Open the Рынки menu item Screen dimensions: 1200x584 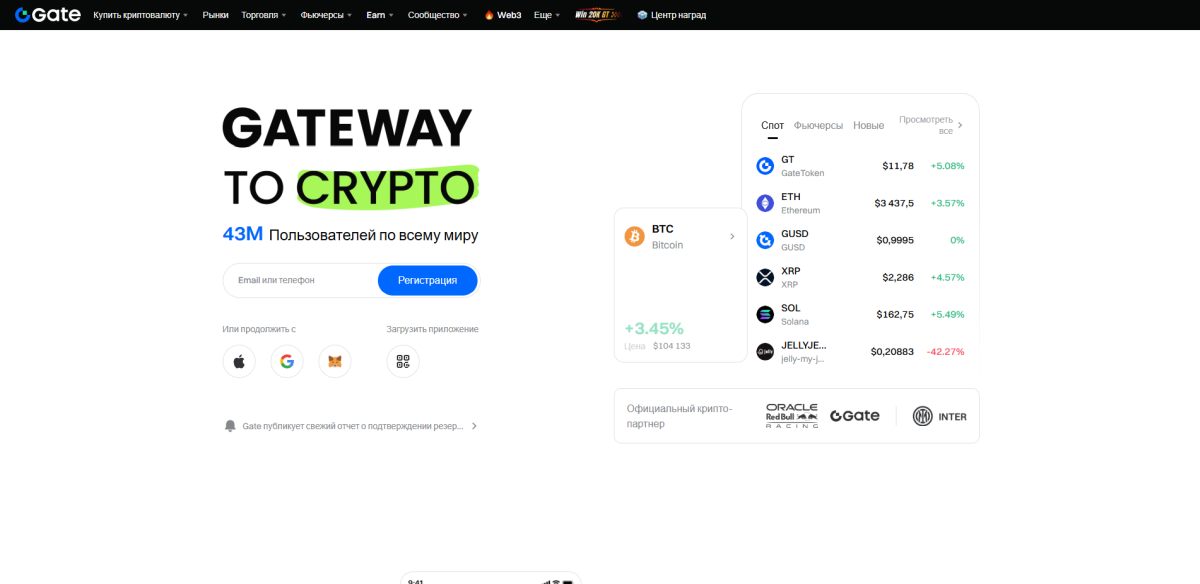(215, 15)
